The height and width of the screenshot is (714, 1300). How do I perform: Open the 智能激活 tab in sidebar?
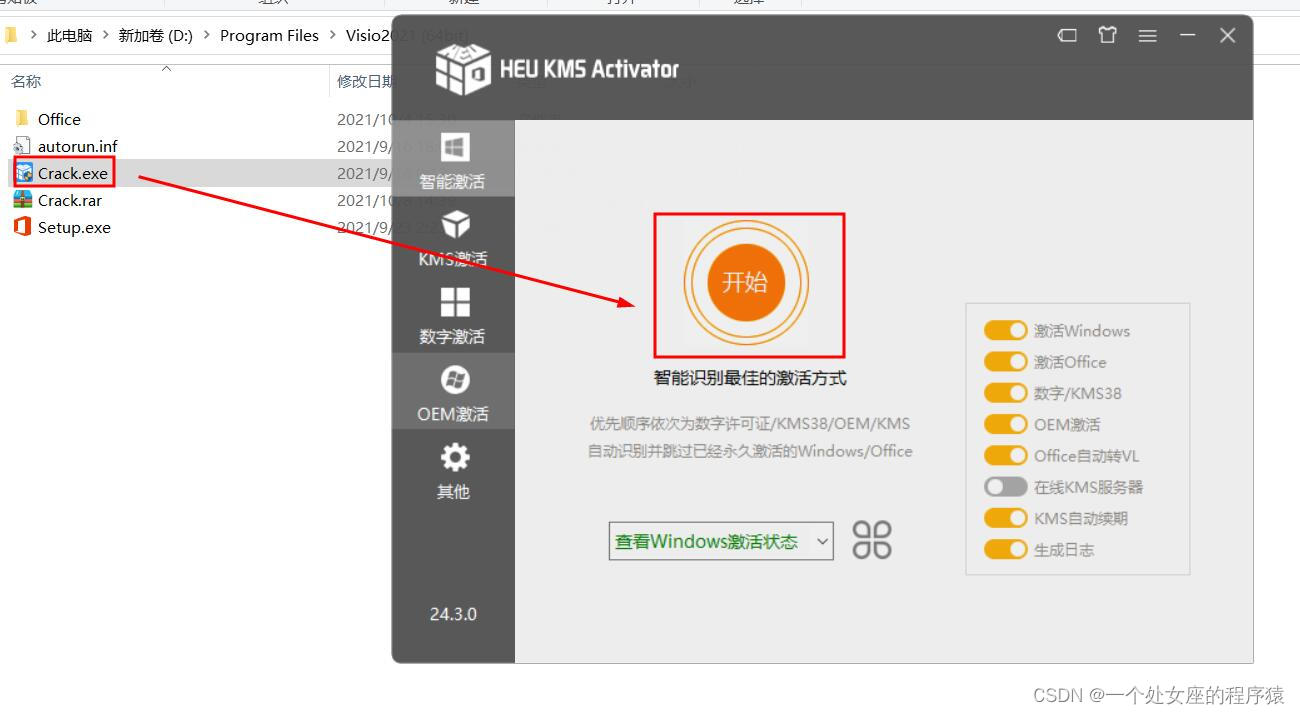pos(453,158)
